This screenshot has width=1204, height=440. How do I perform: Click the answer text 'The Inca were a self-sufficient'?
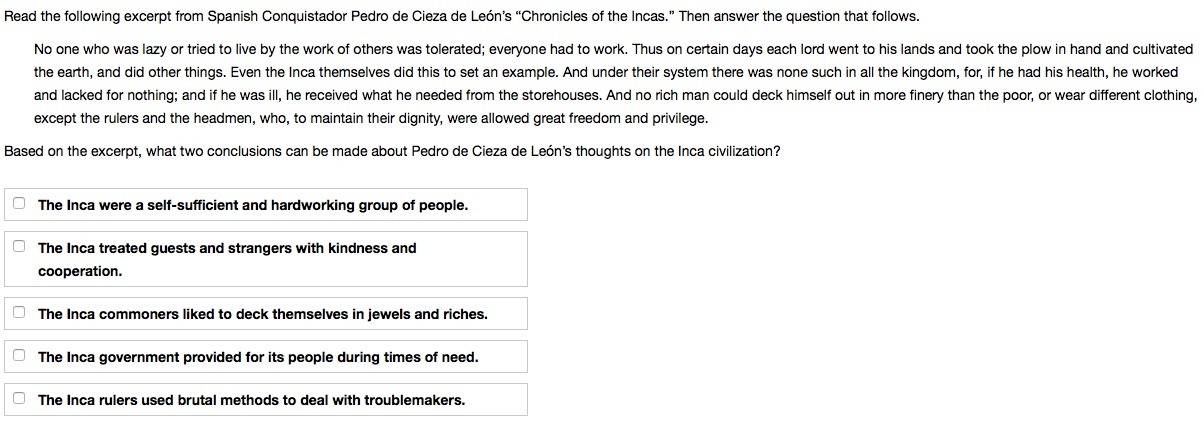(252, 205)
